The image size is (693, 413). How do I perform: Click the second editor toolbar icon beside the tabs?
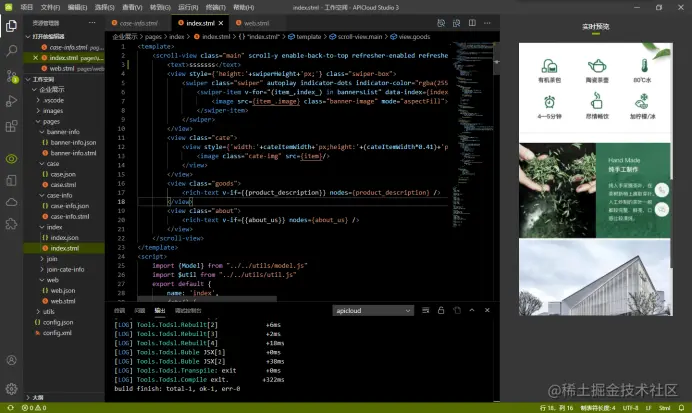[457, 23]
